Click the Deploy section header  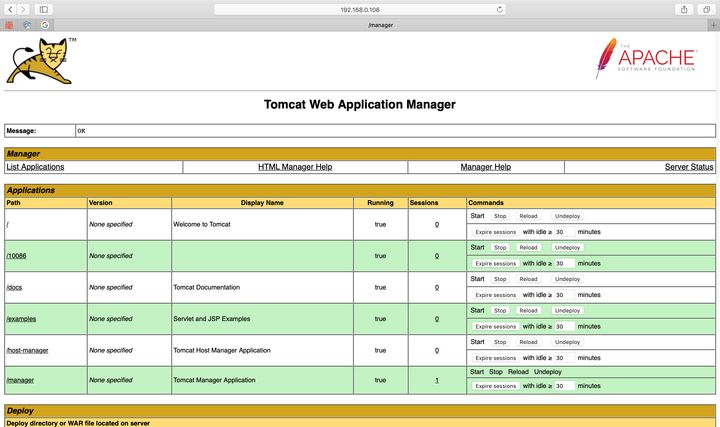click(x=360, y=411)
